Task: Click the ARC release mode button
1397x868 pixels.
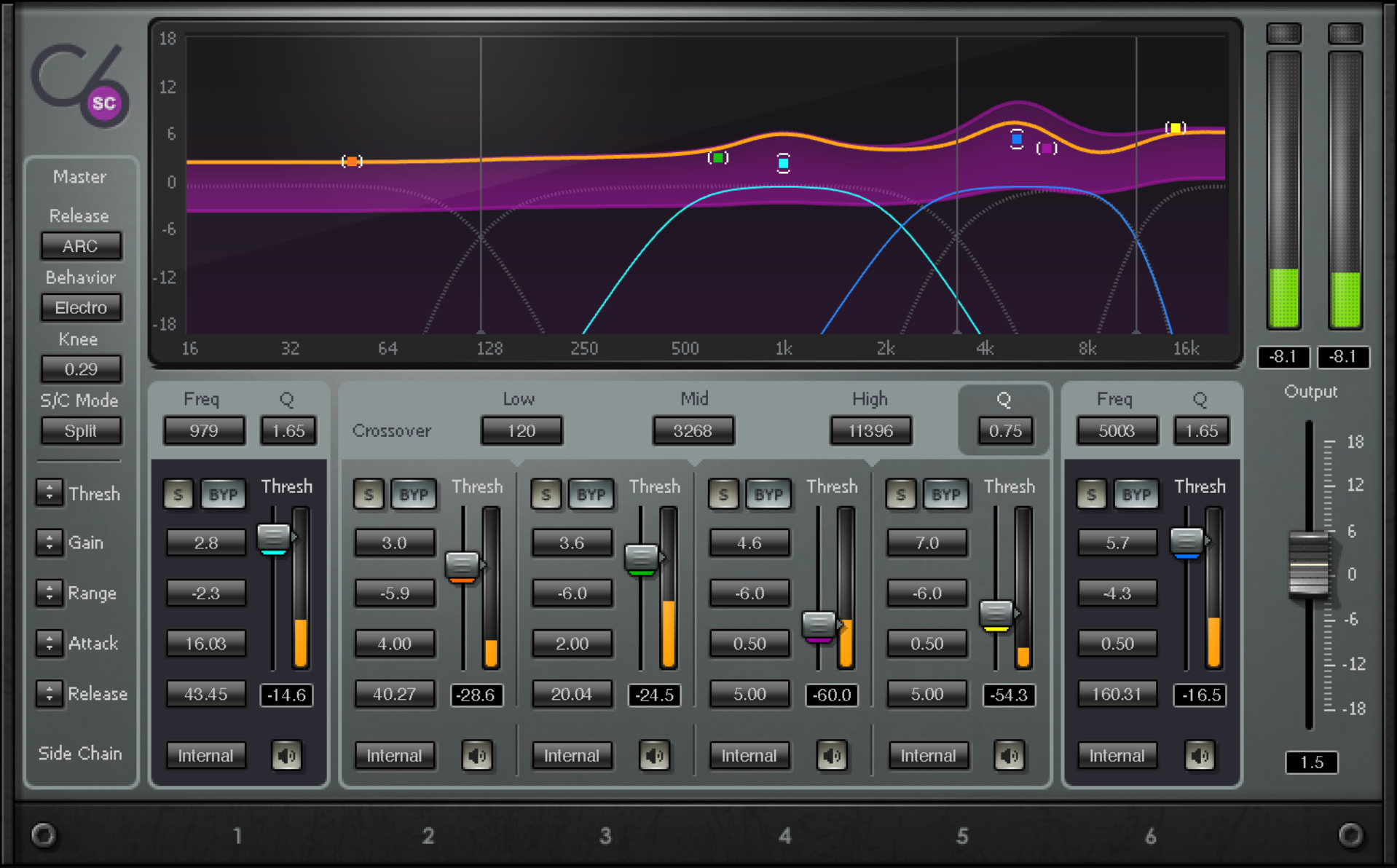Action: (81, 246)
